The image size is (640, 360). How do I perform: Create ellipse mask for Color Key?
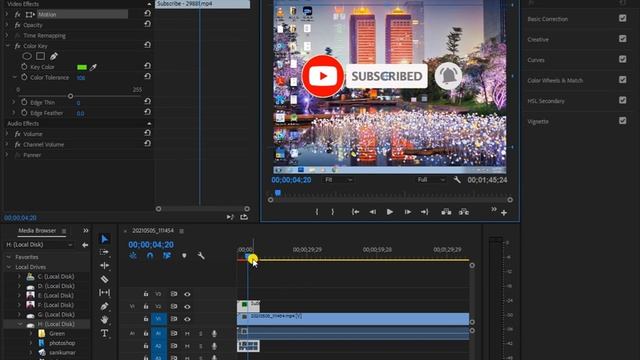tap(27, 56)
